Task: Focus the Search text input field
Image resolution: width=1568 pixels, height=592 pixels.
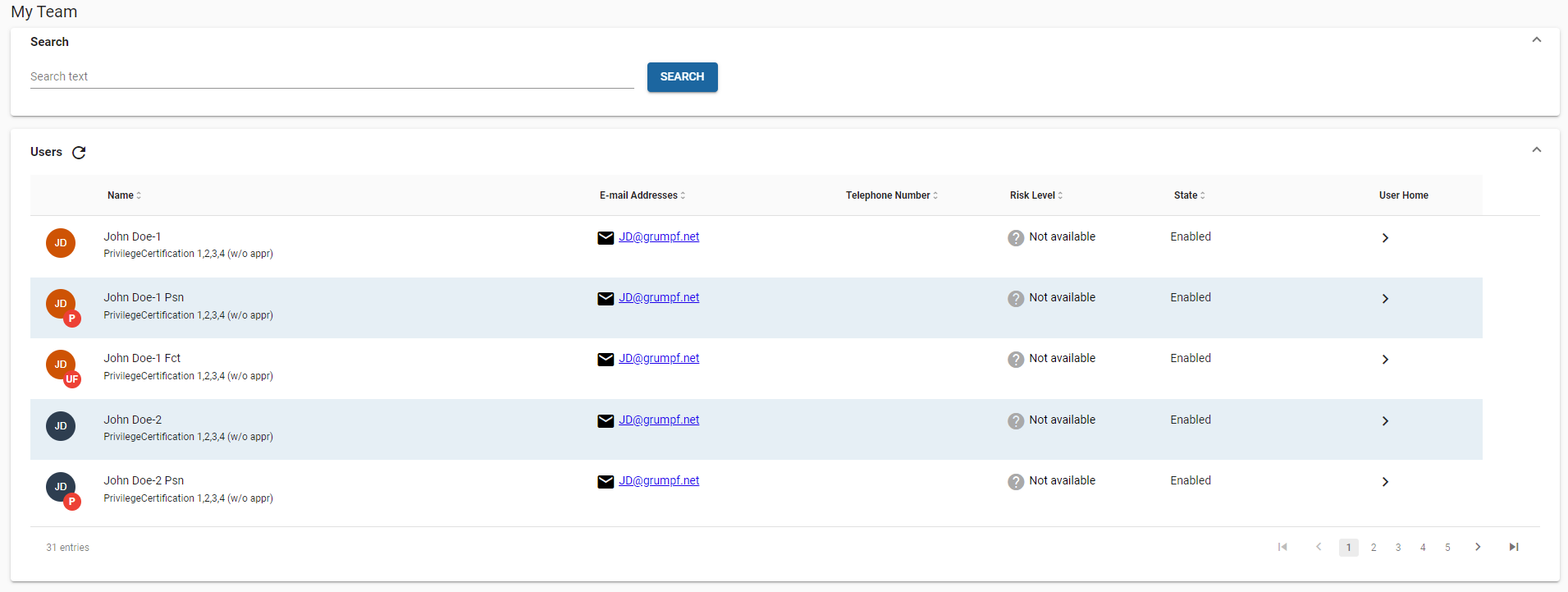Action: (331, 76)
